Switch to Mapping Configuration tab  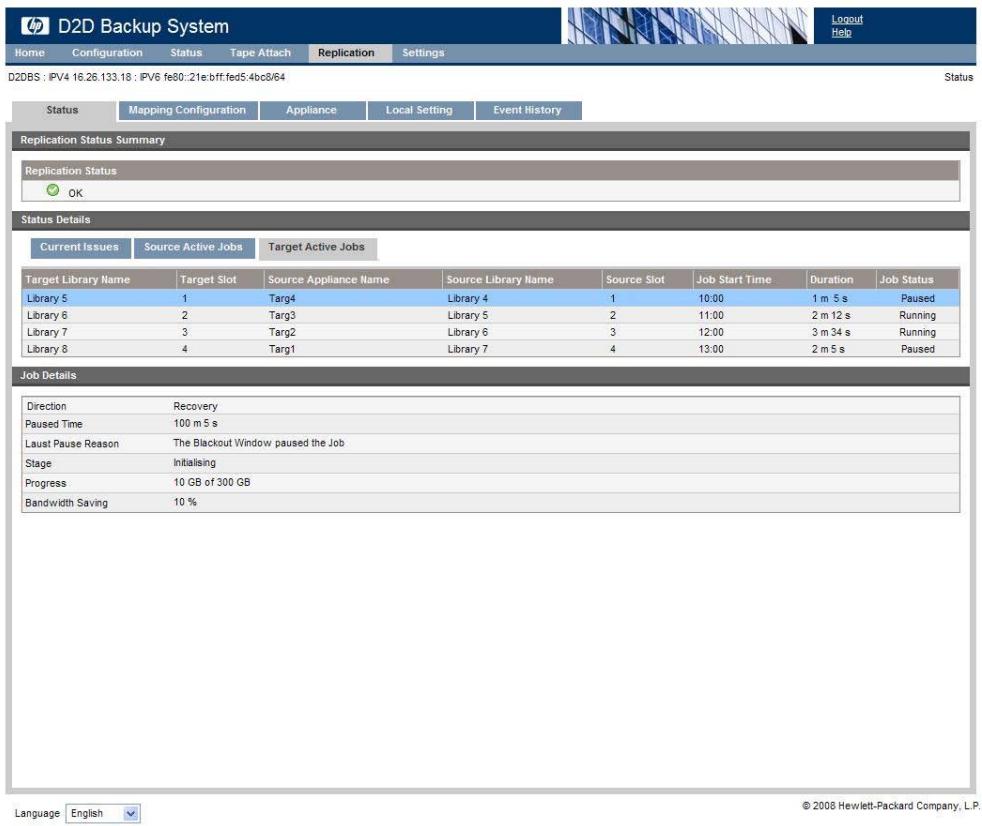(187, 110)
